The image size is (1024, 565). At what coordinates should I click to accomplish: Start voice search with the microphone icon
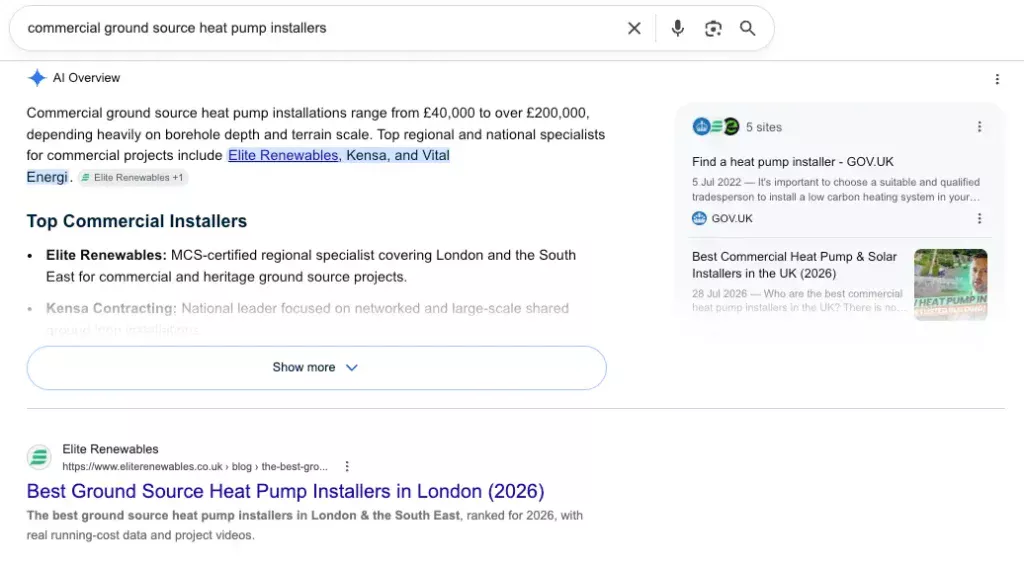(x=677, y=28)
